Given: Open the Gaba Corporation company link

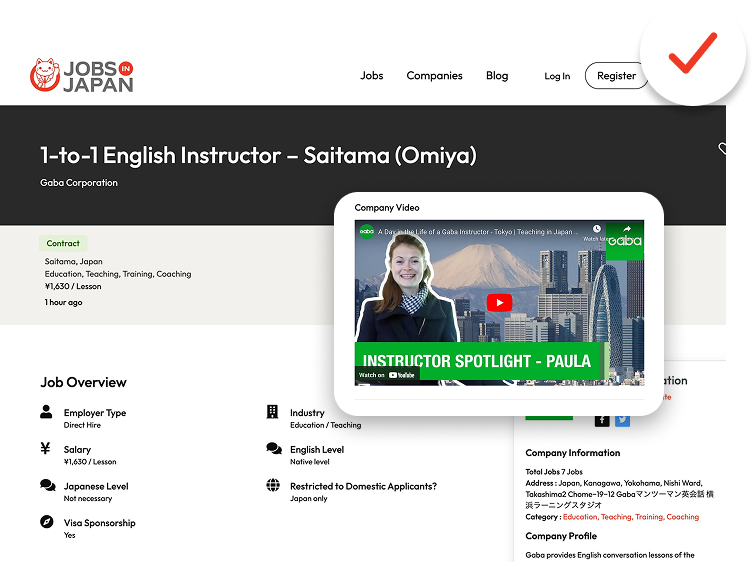Looking at the screenshot, I should (x=79, y=183).
